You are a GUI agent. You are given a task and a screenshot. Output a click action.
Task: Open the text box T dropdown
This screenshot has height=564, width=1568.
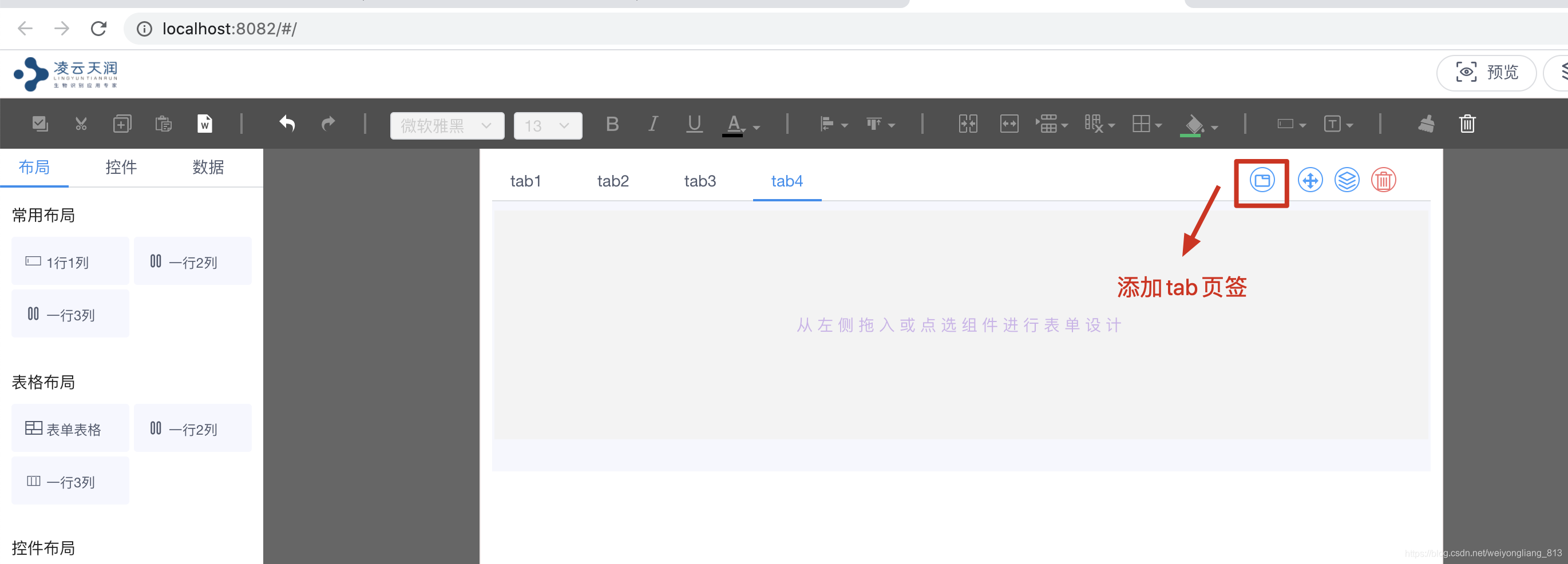click(x=1338, y=124)
